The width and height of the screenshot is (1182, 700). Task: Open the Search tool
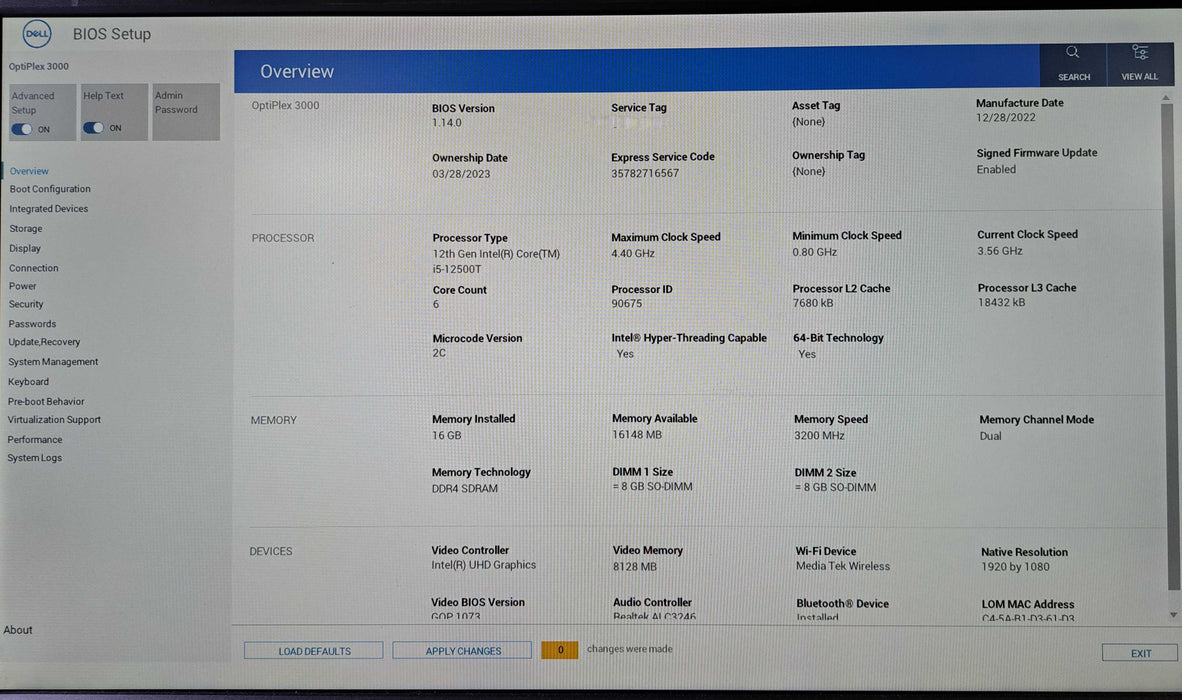coord(1073,65)
